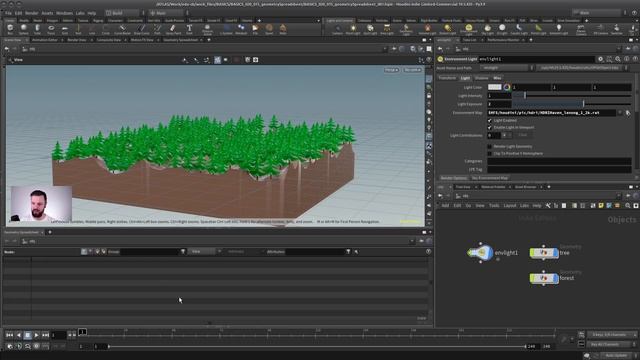
Task: Expand the scene view path dropdown
Action: click(x=384, y=49)
